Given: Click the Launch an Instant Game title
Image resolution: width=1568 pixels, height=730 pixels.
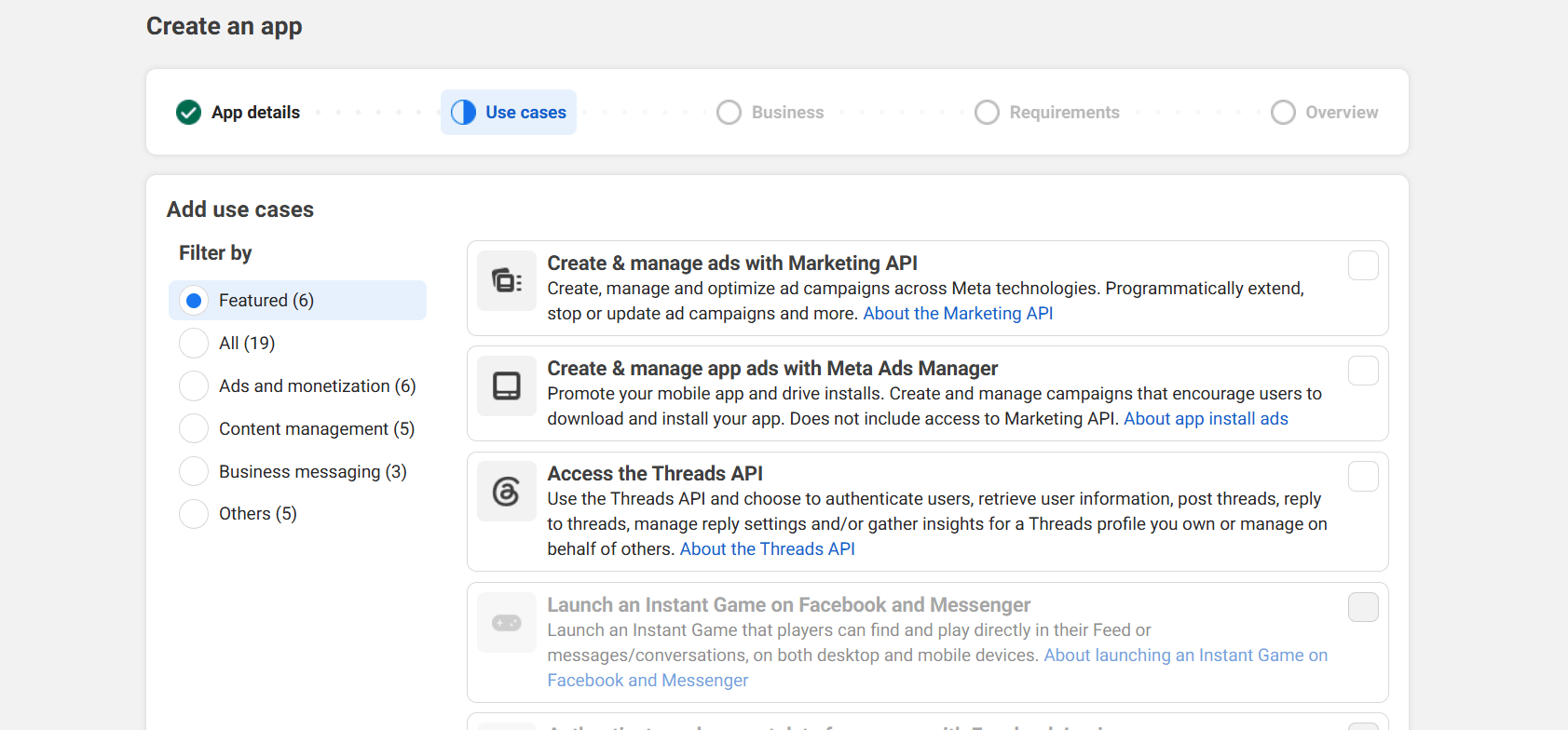Looking at the screenshot, I should coord(788,605).
